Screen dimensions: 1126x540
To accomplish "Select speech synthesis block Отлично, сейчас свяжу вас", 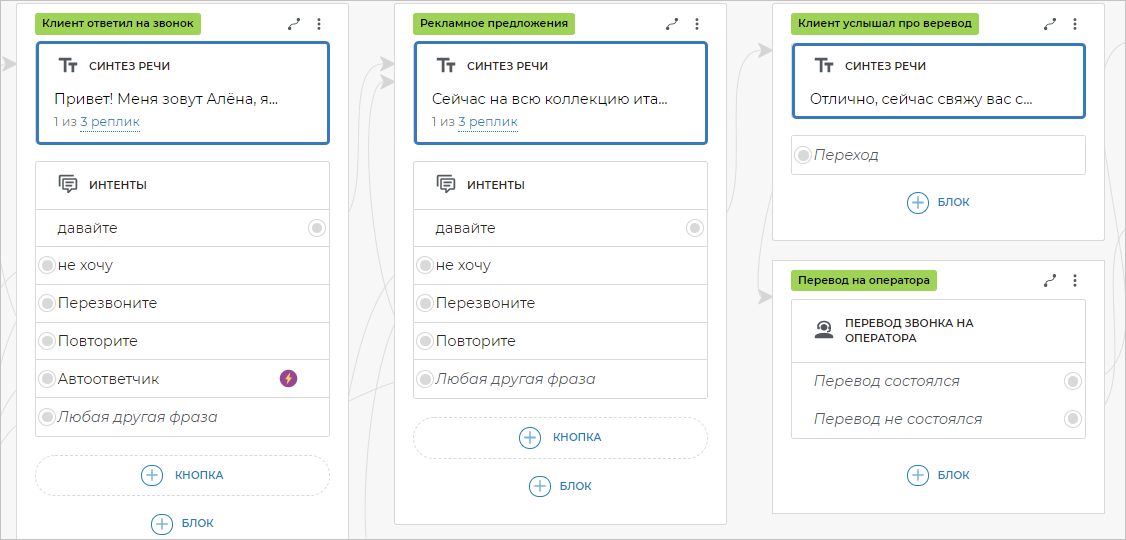I will pyautogui.click(x=938, y=82).
